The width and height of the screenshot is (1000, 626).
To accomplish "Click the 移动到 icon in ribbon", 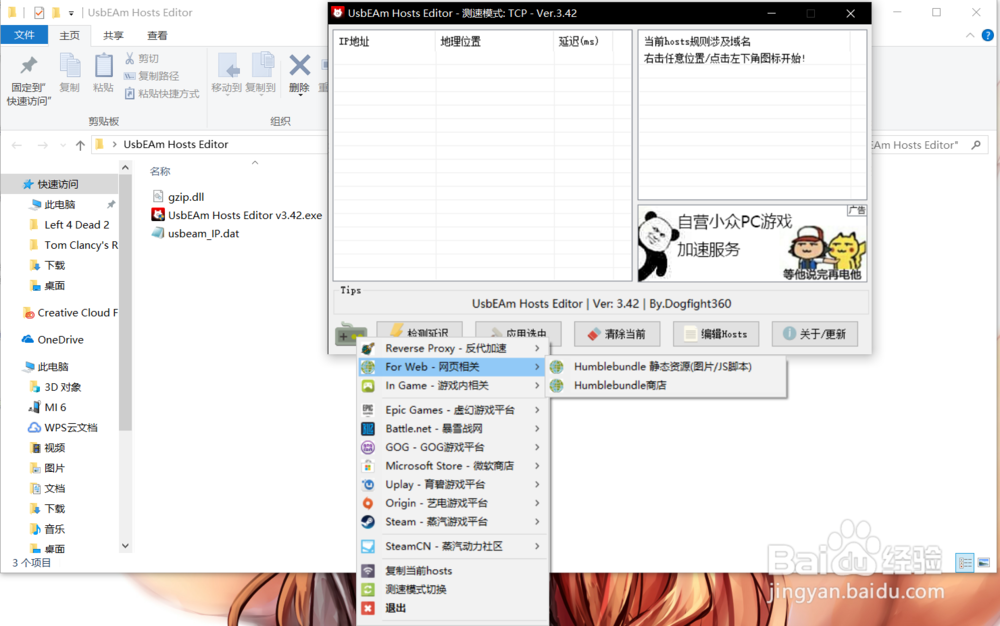I will pyautogui.click(x=228, y=66).
